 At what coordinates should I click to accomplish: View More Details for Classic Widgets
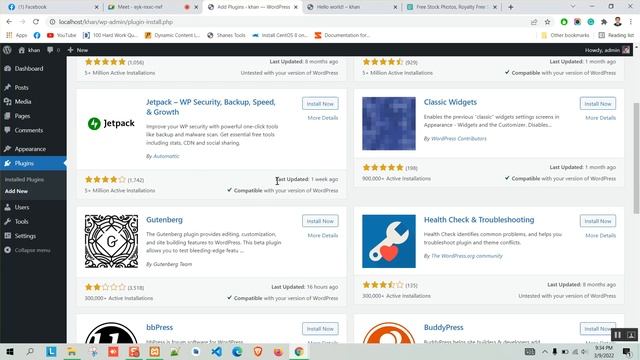[600, 118]
